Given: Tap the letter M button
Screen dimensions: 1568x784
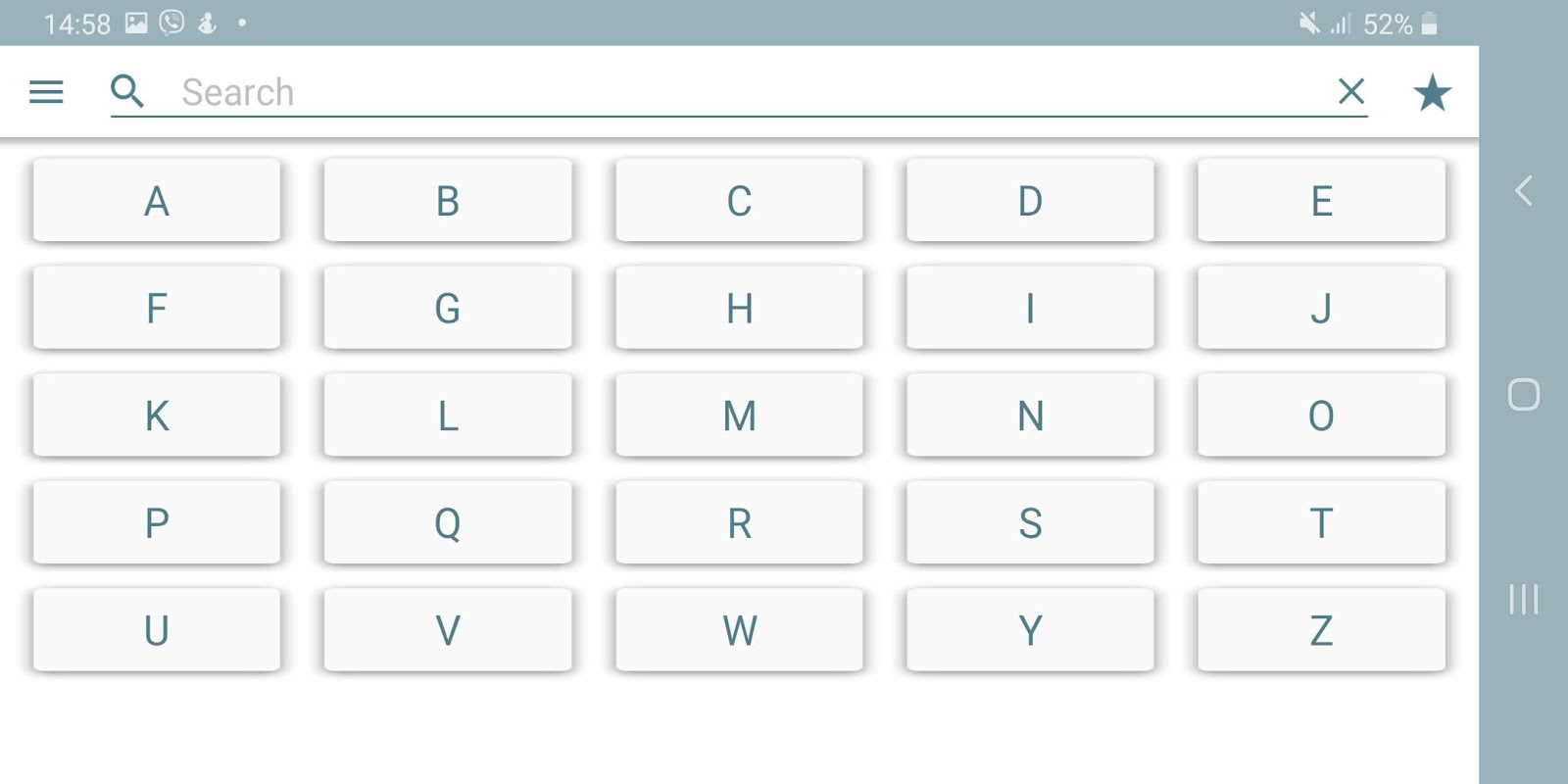Looking at the screenshot, I should [739, 416].
